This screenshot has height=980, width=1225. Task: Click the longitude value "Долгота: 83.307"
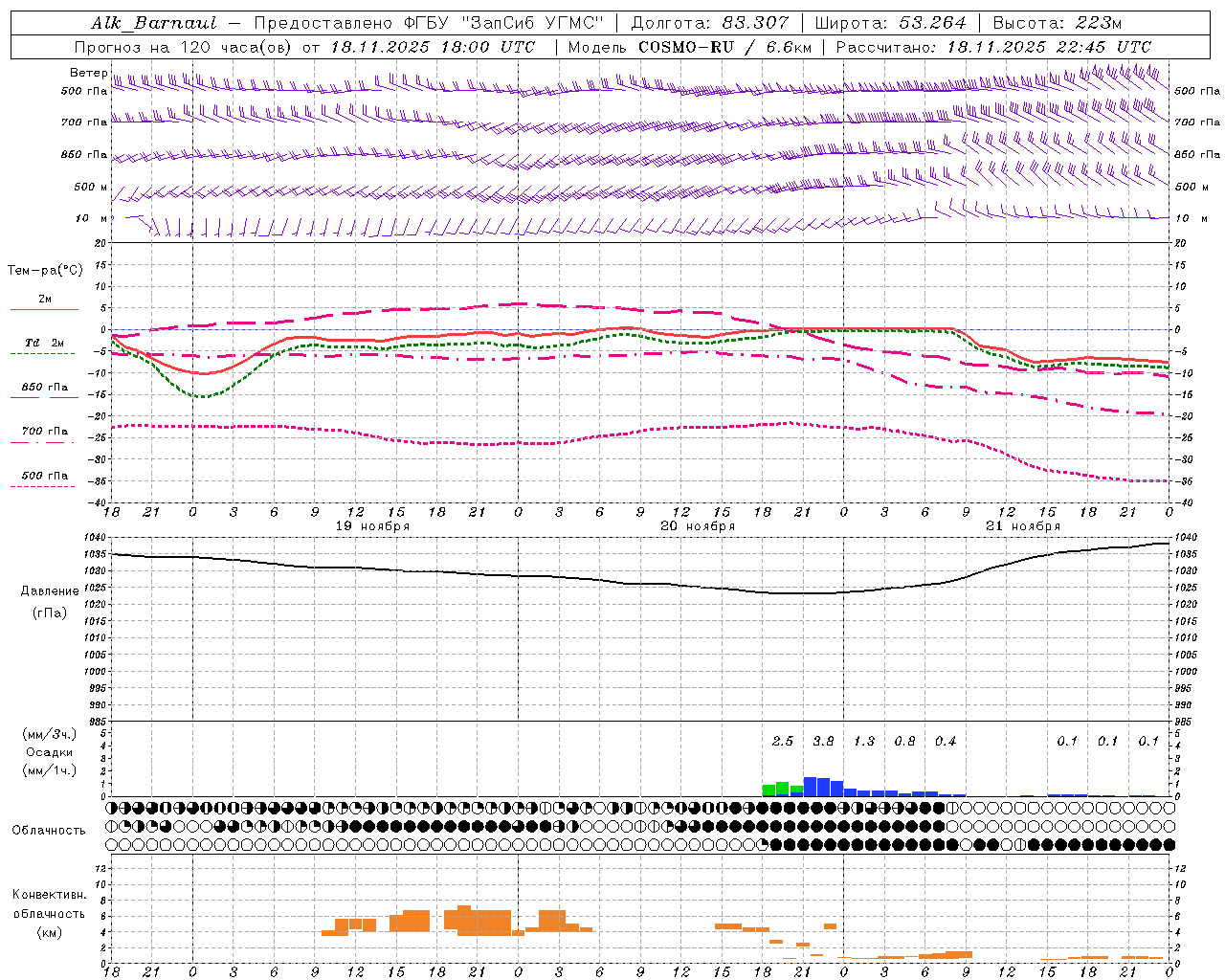[710, 23]
